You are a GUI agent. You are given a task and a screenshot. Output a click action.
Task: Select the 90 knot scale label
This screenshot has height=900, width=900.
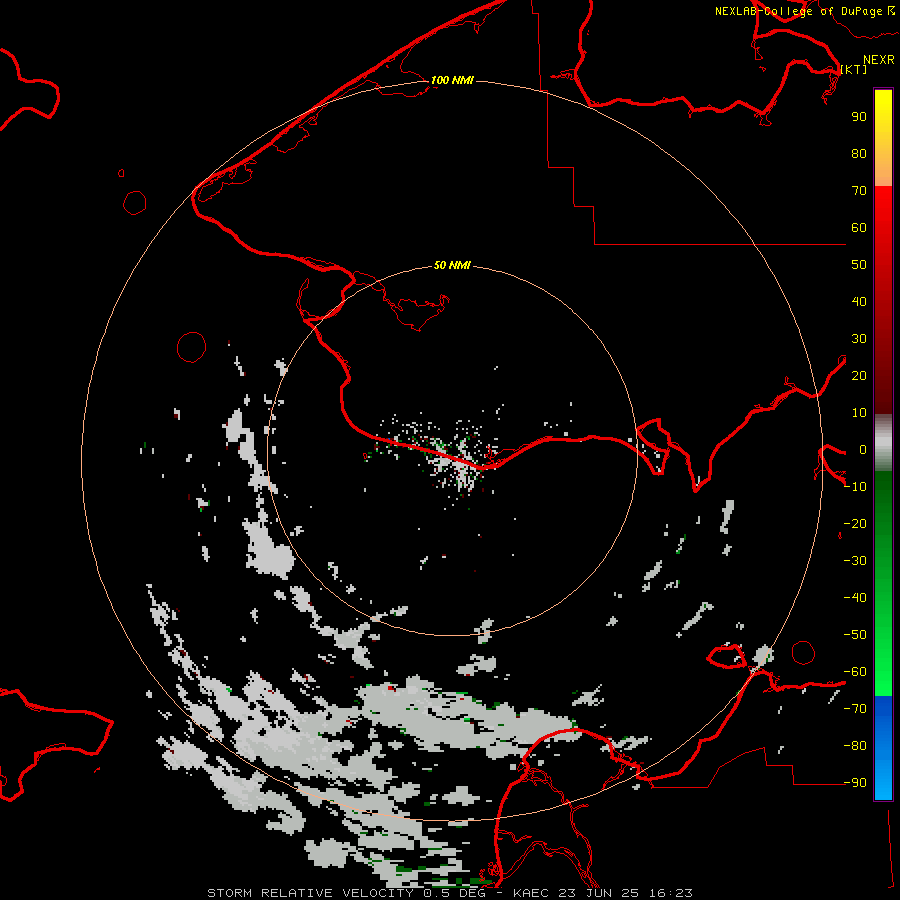(x=859, y=117)
